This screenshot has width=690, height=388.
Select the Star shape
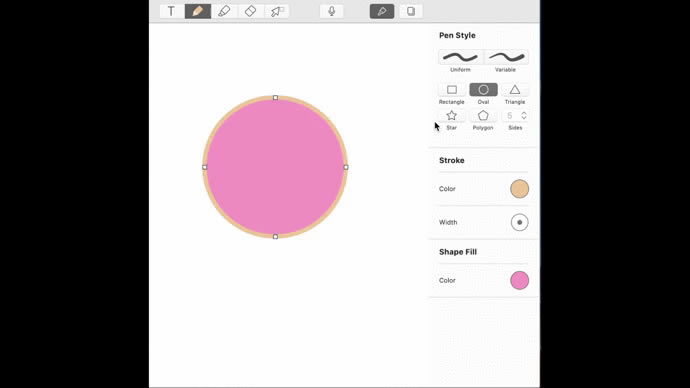point(452,116)
